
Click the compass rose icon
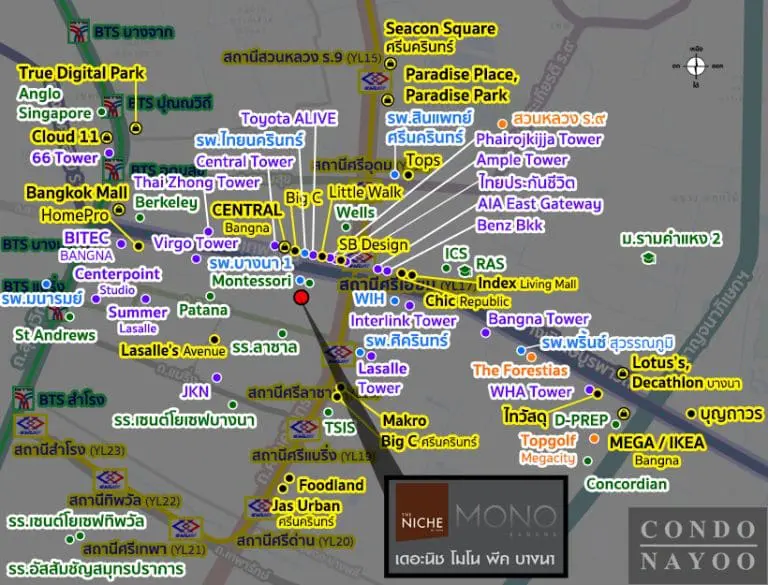pos(696,66)
